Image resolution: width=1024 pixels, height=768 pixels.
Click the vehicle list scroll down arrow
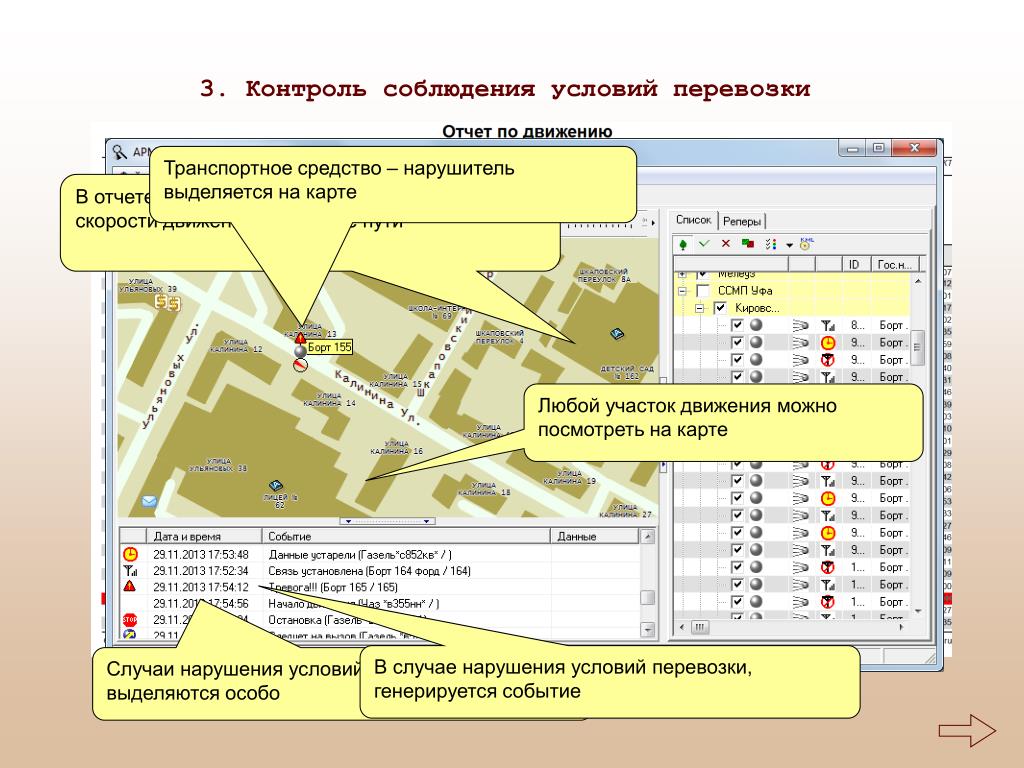(918, 611)
